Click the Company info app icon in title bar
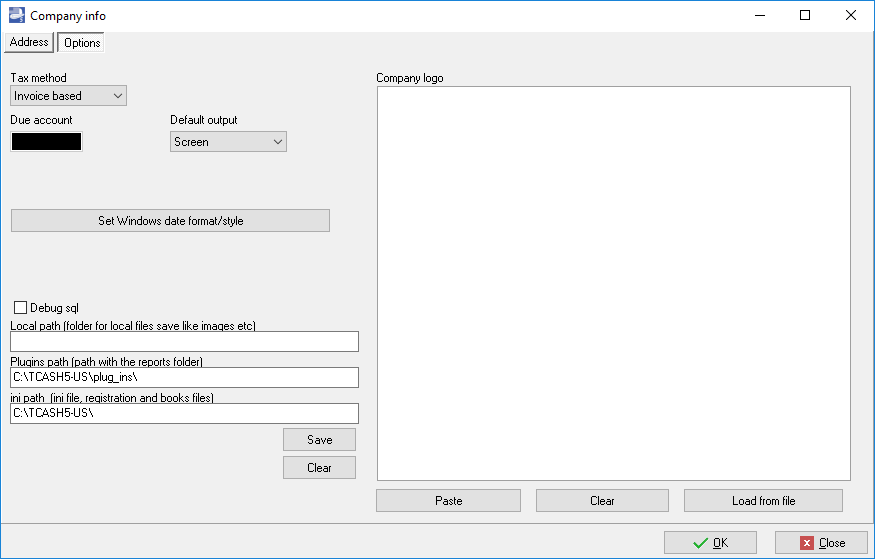 (16, 15)
